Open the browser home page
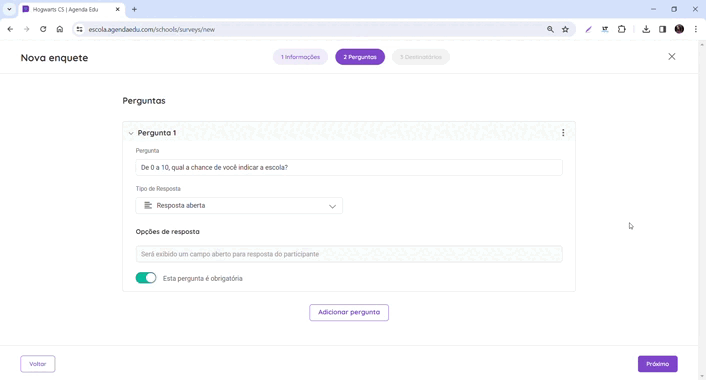Viewport: 706px width, 380px height. [x=60, y=29]
